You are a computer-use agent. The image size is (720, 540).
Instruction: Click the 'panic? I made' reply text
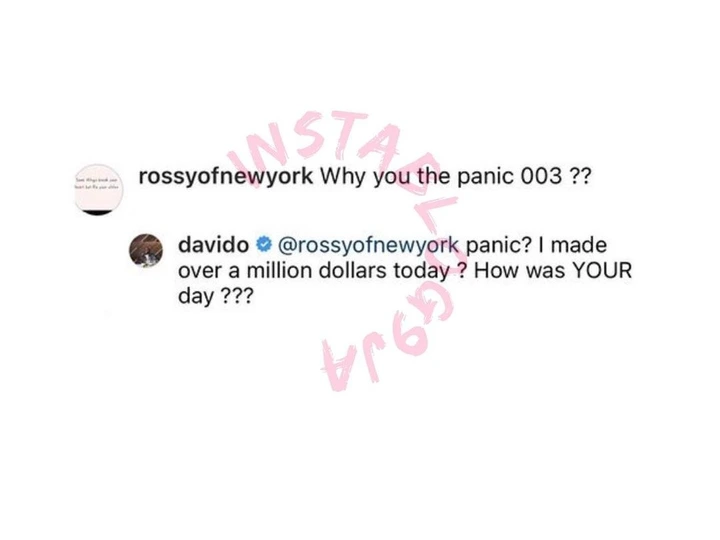coord(536,245)
